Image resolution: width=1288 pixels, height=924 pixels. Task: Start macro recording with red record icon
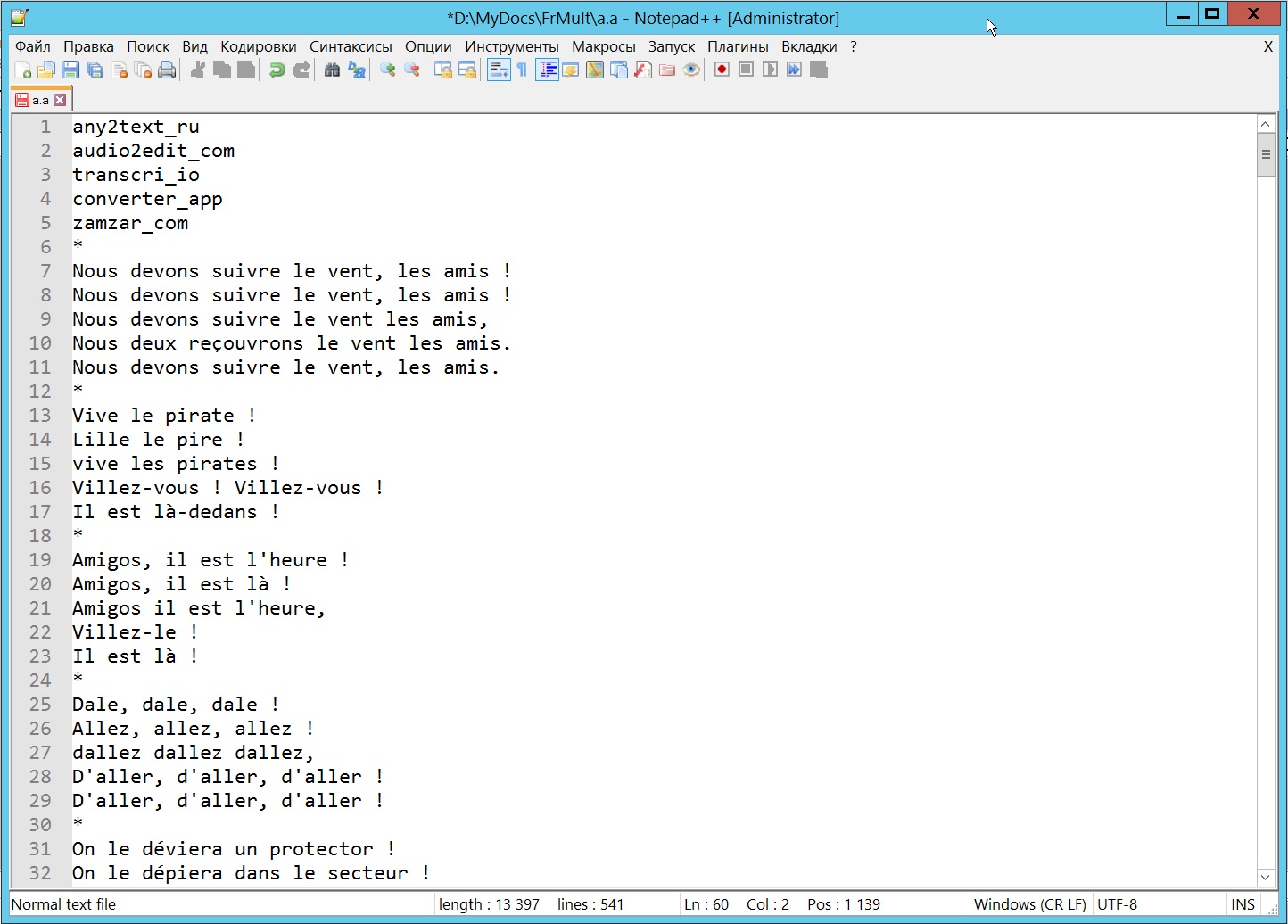click(722, 70)
